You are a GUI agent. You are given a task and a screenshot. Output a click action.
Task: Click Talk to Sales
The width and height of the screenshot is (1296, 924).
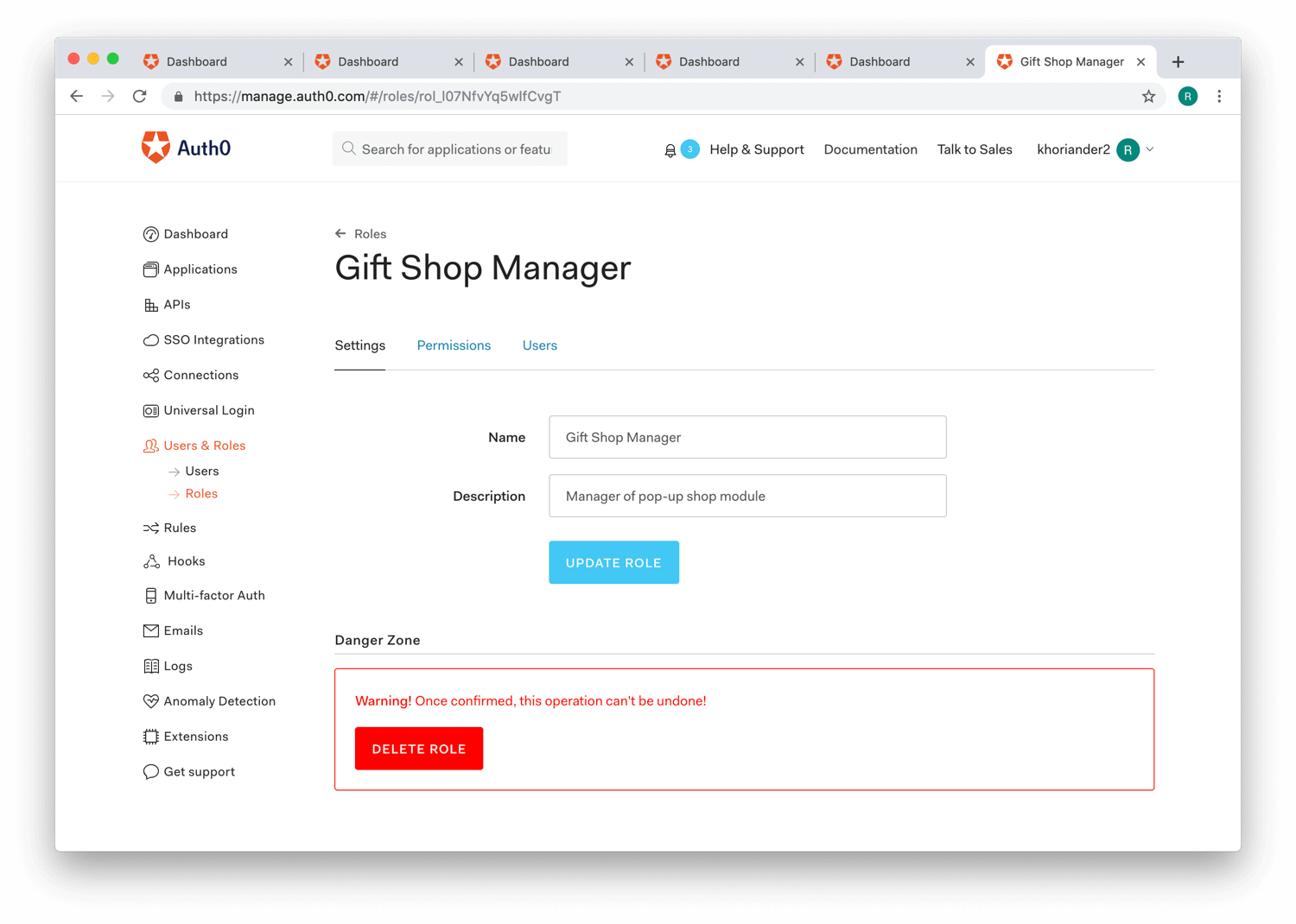click(975, 149)
